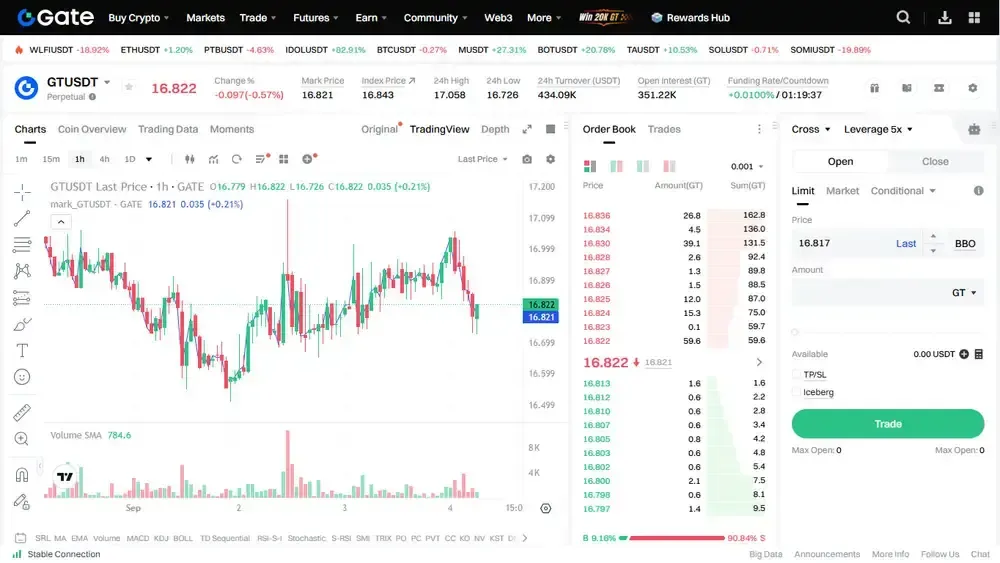This screenshot has width=1000, height=563.
Task: Change candlestick chart type icon
Action: (189, 159)
